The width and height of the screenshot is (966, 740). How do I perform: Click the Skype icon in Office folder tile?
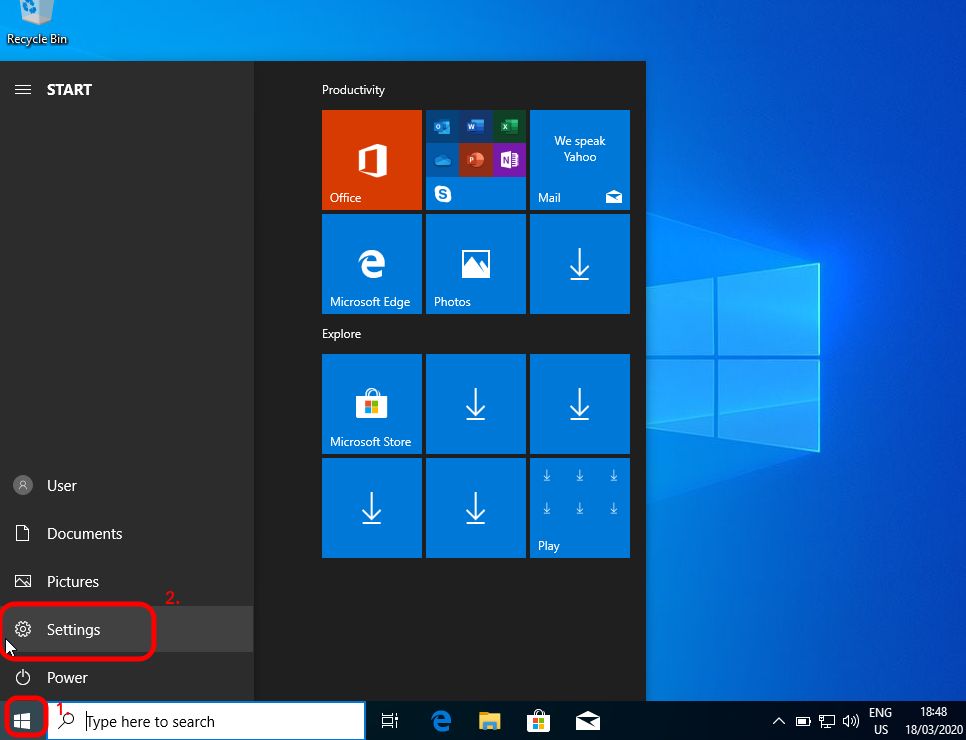click(x=443, y=194)
